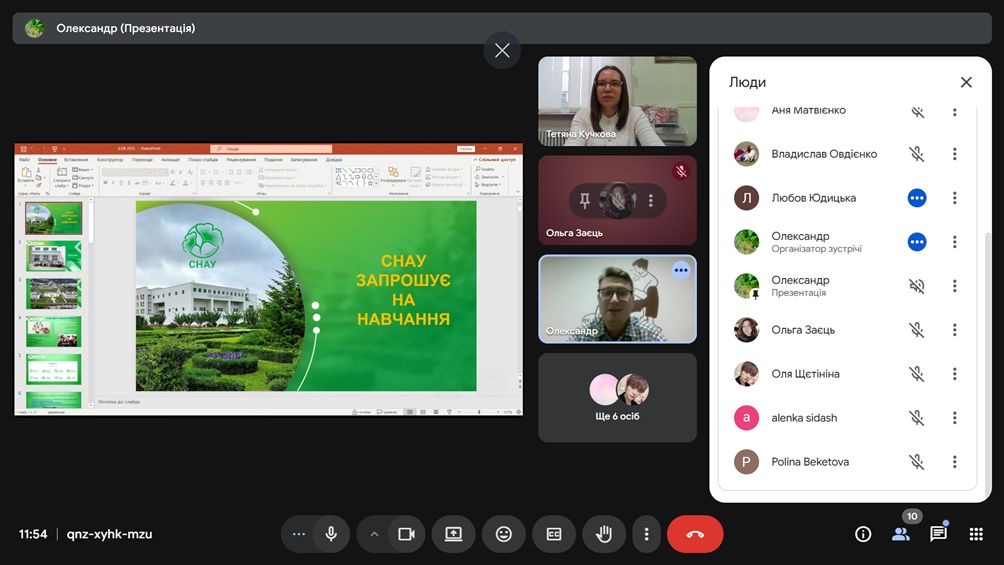Open the activities grid icon
Viewport: 1004px width, 565px height.
pos(976,534)
